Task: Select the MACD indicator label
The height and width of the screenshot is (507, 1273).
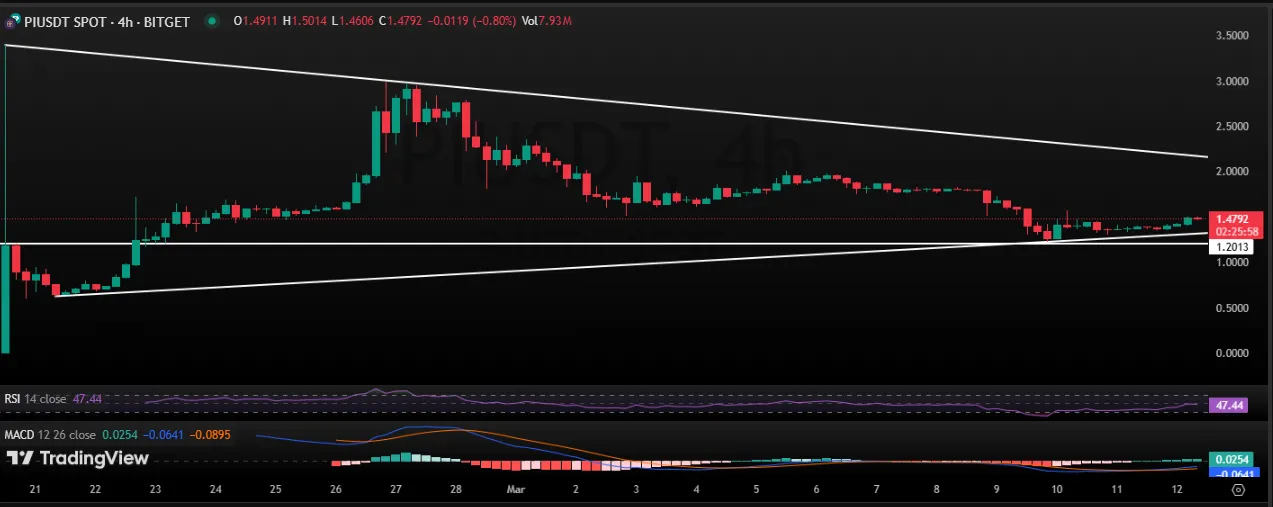Action: [22, 435]
